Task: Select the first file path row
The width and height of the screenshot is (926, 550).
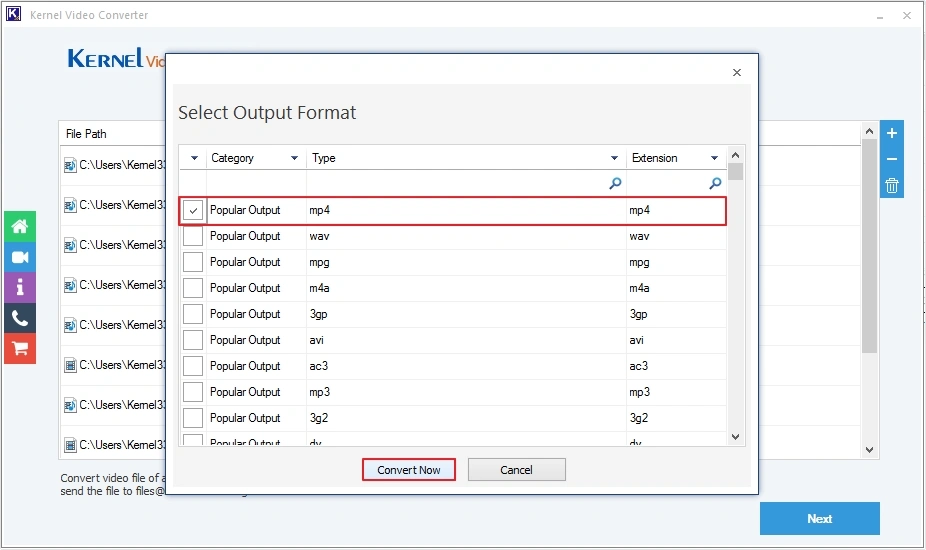Action: (113, 165)
